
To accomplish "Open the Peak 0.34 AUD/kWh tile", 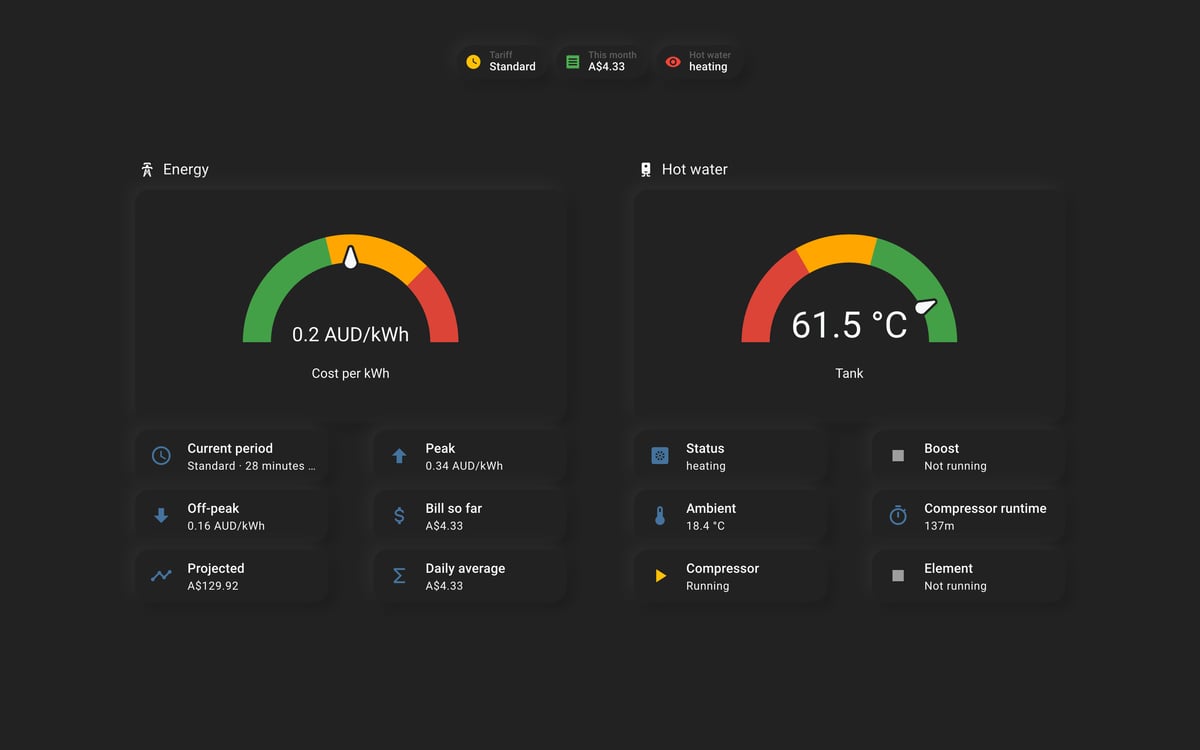I will [x=470, y=456].
